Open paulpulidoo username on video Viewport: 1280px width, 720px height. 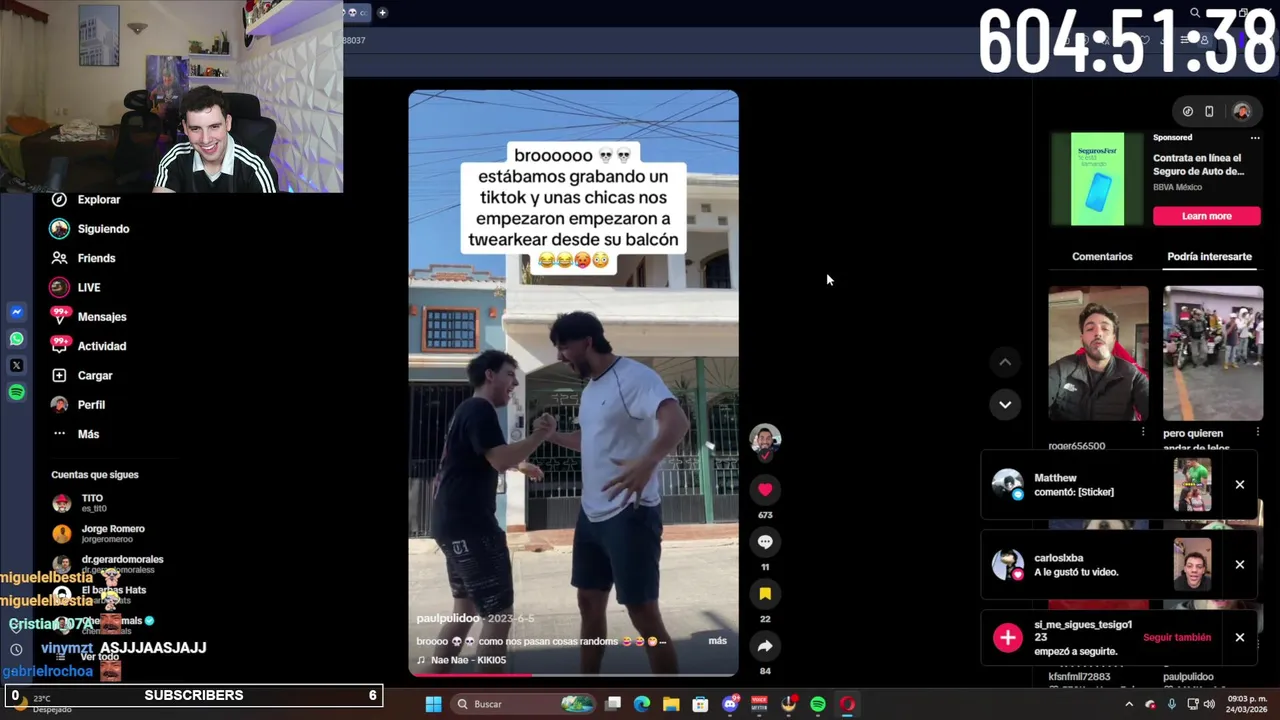coord(448,619)
